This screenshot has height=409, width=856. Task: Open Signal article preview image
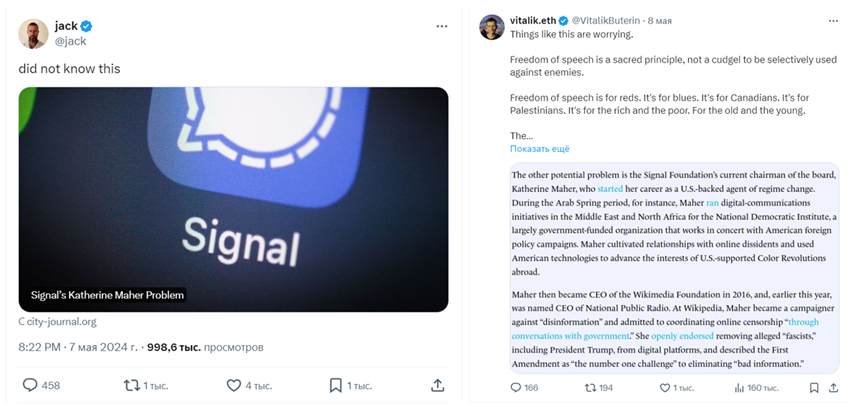pyautogui.click(x=233, y=199)
